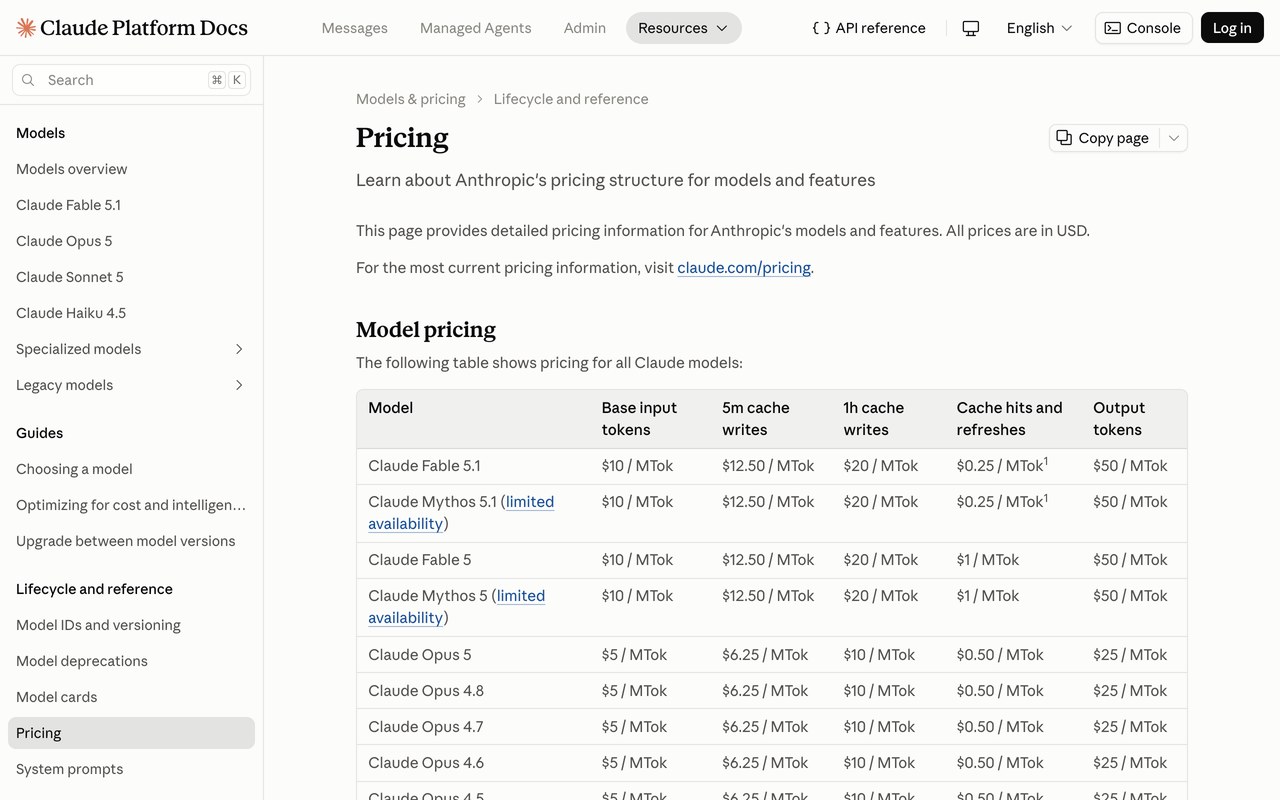Click the Log in button
The image size is (1280, 800).
click(1232, 28)
